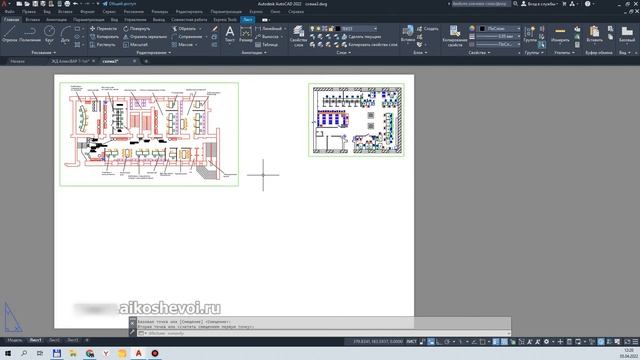Select the Текст (Text) annotation tool
640x360 pixels.
(x=230, y=34)
